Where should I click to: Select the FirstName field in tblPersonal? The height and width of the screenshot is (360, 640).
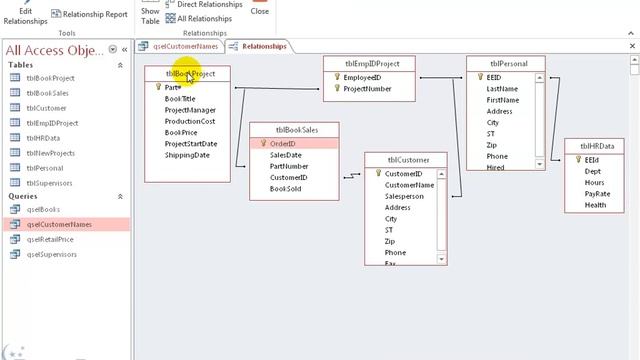(x=503, y=100)
